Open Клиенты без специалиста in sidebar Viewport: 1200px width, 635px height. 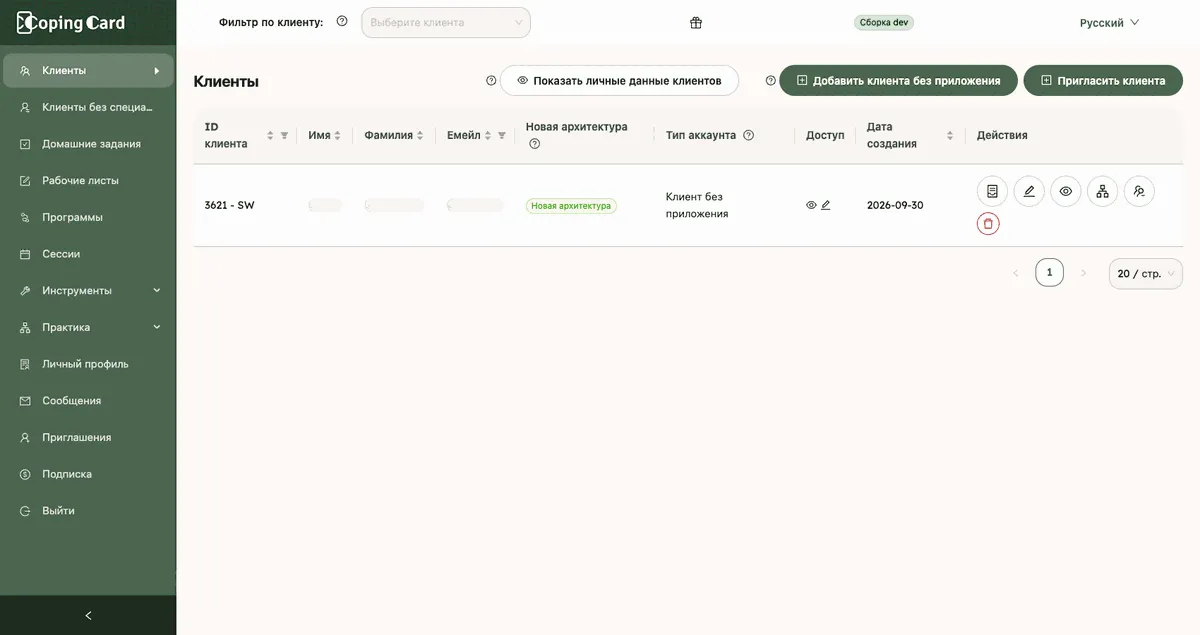point(88,107)
